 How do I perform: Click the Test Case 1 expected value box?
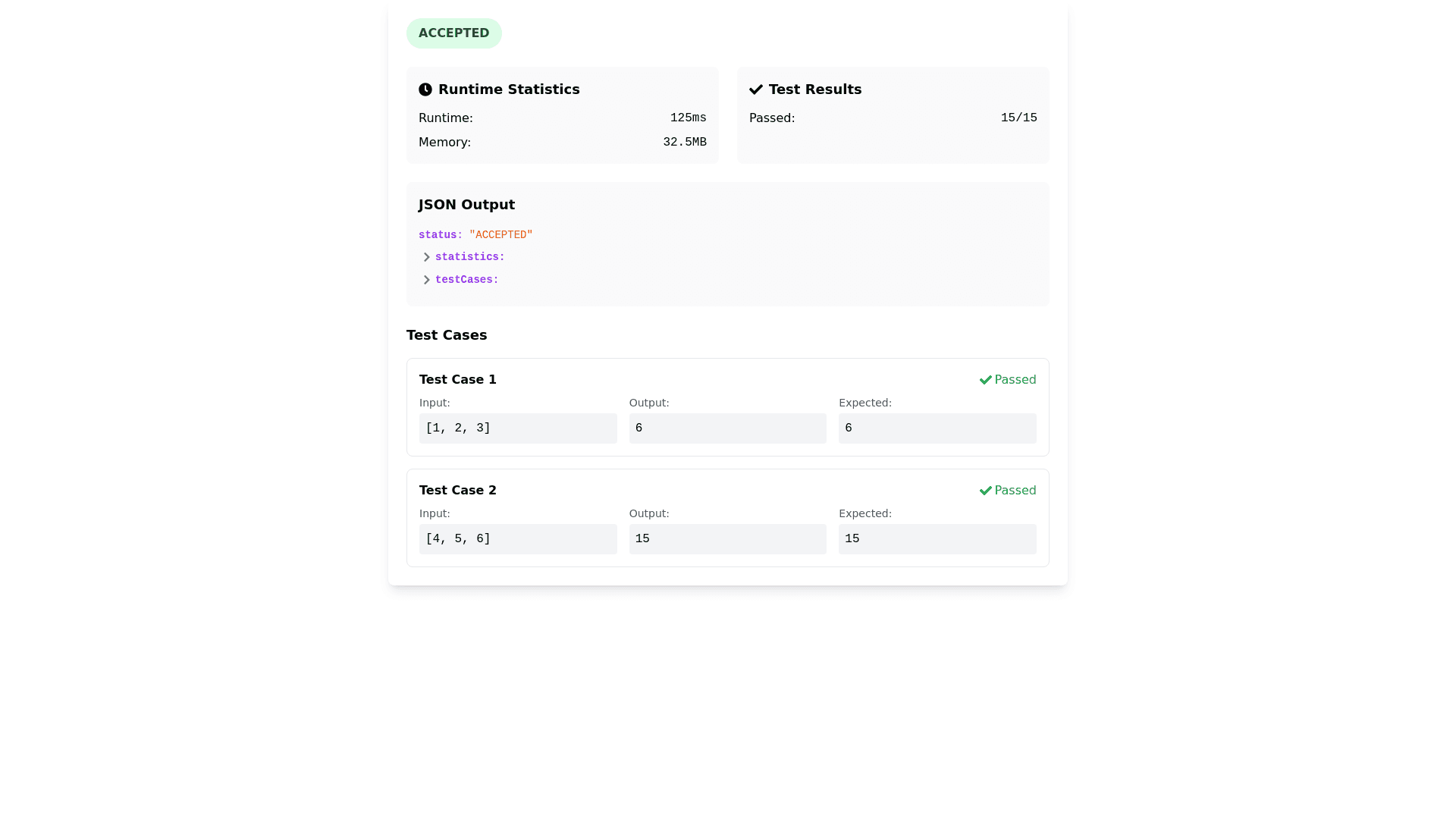pos(937,428)
